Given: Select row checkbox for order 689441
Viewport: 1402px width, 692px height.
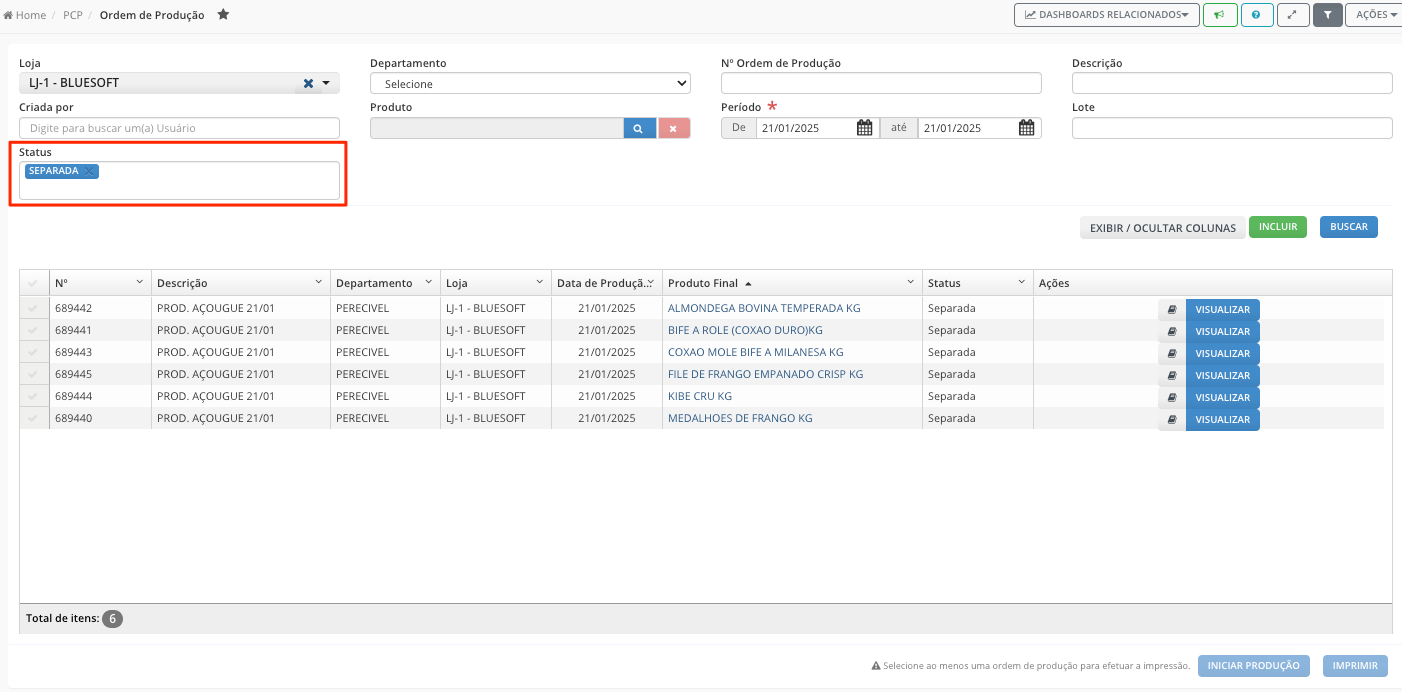Looking at the screenshot, I should click(33, 331).
